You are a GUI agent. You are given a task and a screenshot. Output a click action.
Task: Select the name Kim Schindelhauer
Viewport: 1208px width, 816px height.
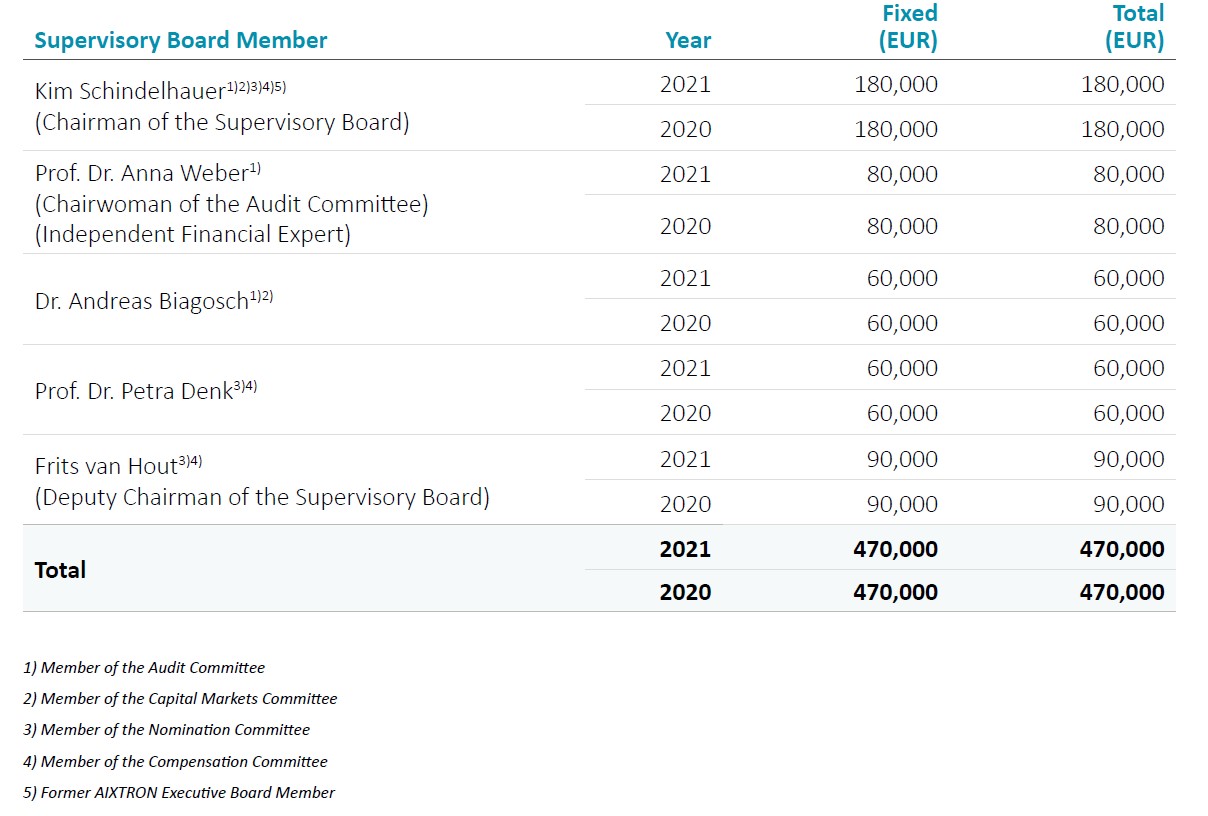tap(130, 91)
